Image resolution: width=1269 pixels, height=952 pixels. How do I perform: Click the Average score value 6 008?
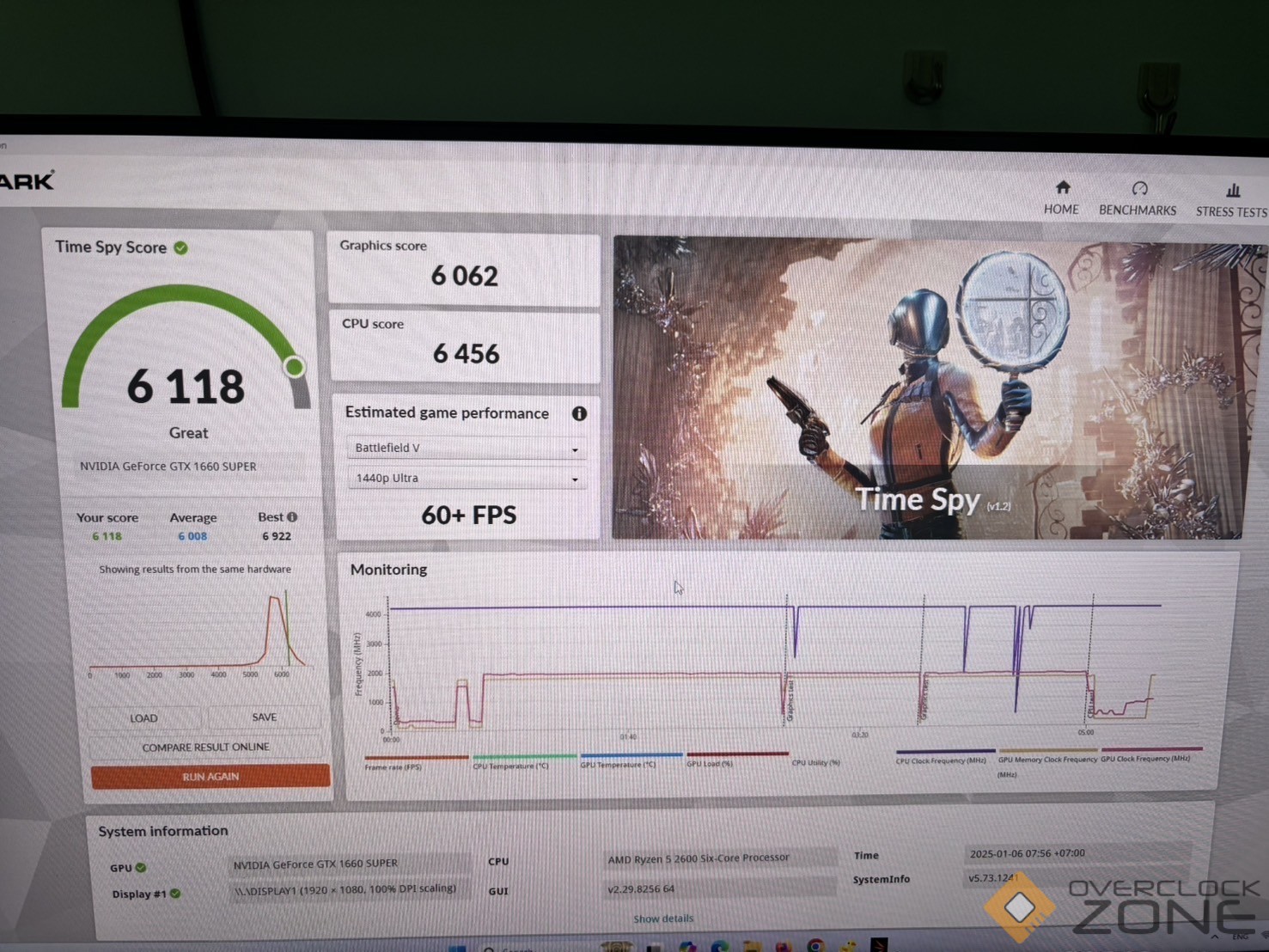tap(192, 536)
